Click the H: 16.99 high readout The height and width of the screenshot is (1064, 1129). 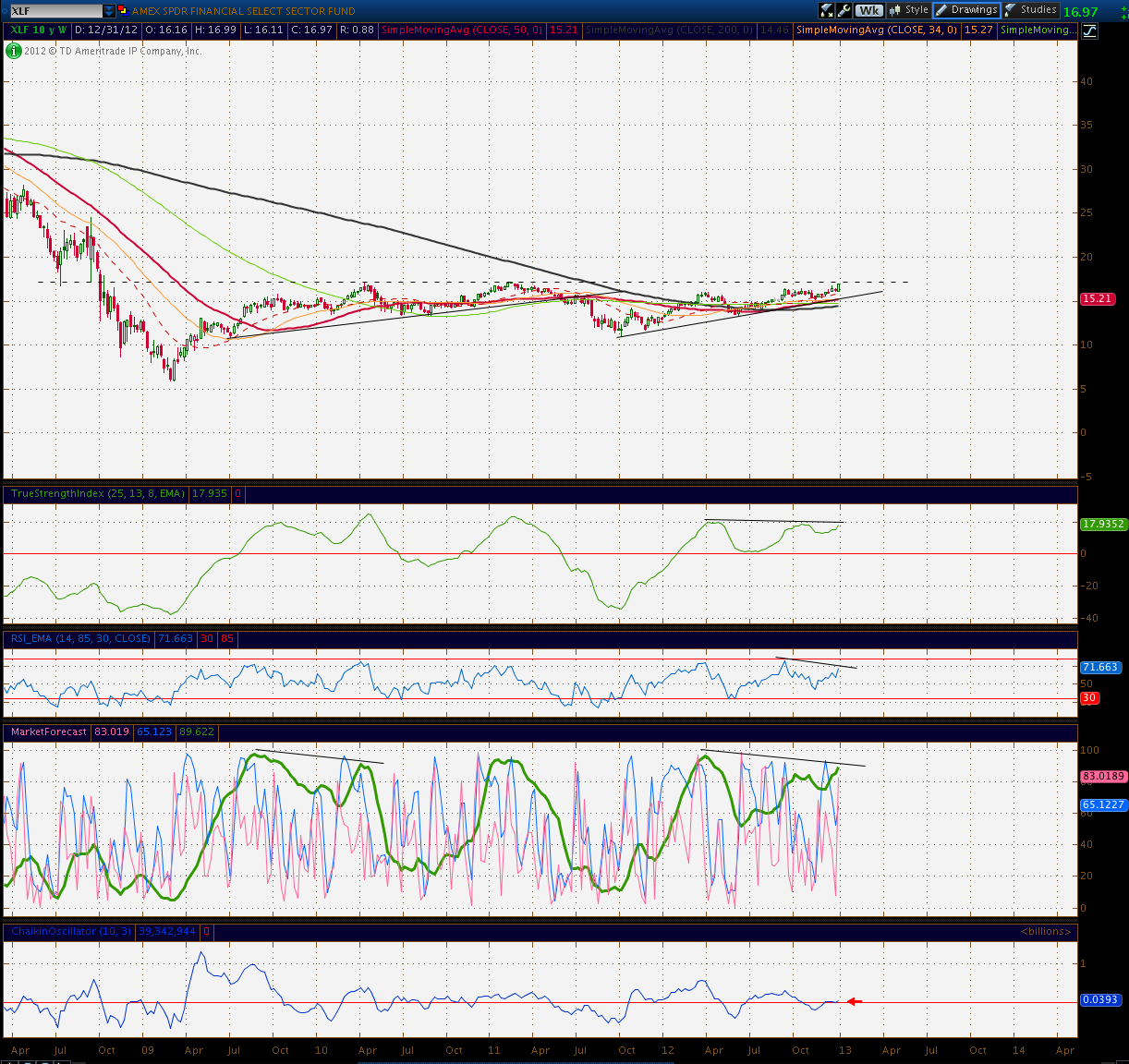point(215,30)
